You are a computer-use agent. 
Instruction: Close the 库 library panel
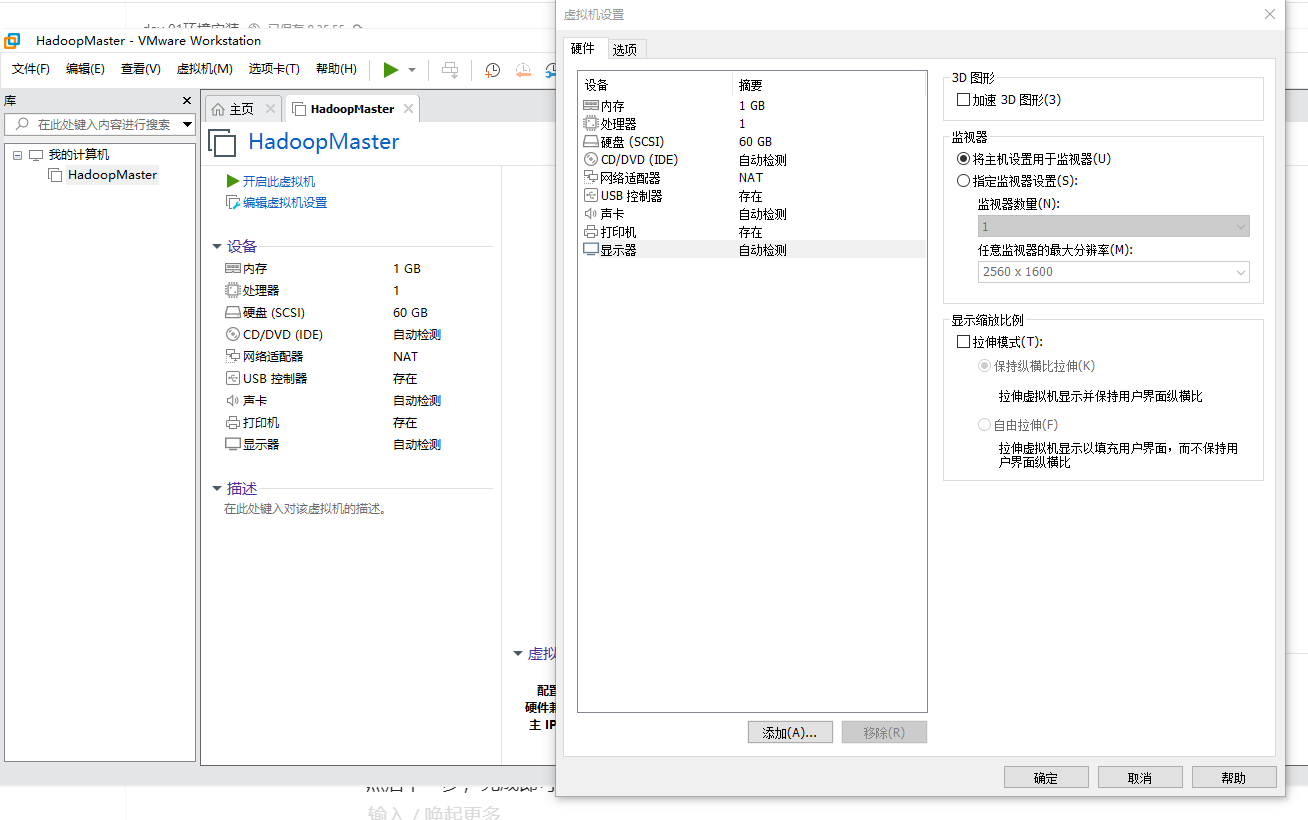click(186, 101)
